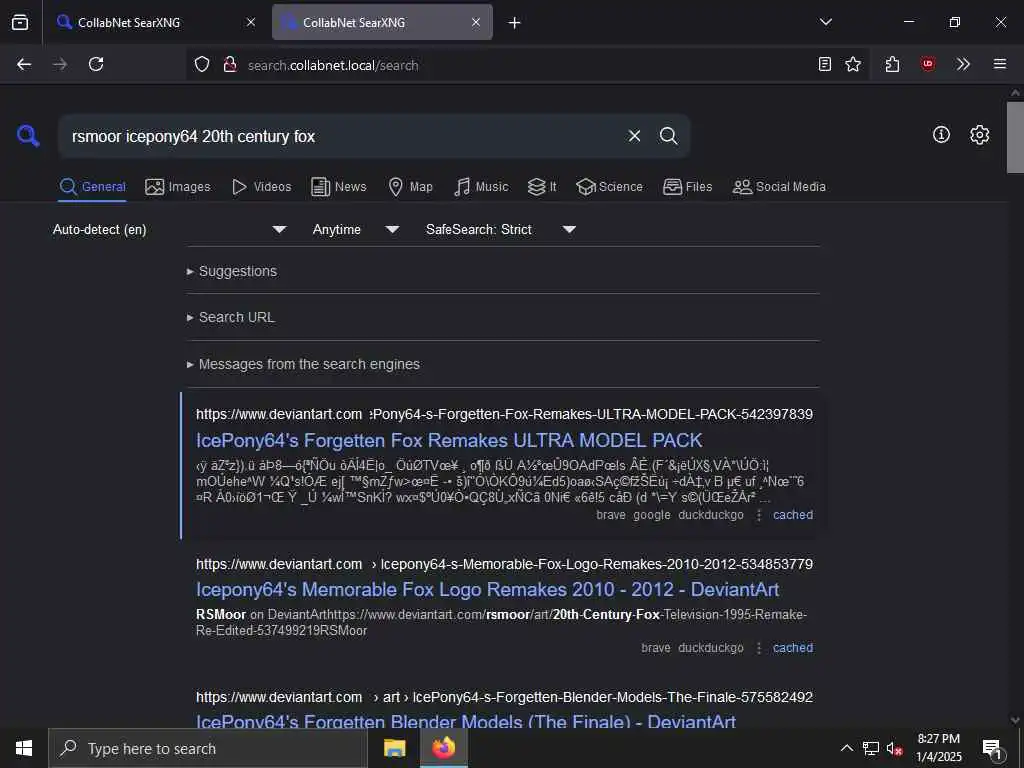Click the Firefox icon in the taskbar
This screenshot has height=768, width=1024.
click(x=443, y=748)
